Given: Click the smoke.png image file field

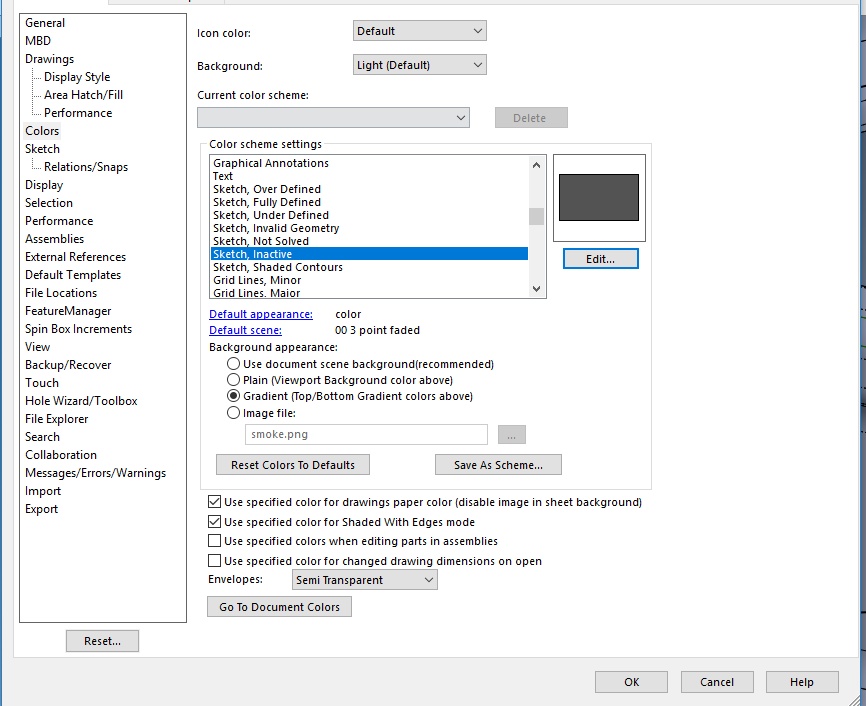Looking at the screenshot, I should coord(366,434).
